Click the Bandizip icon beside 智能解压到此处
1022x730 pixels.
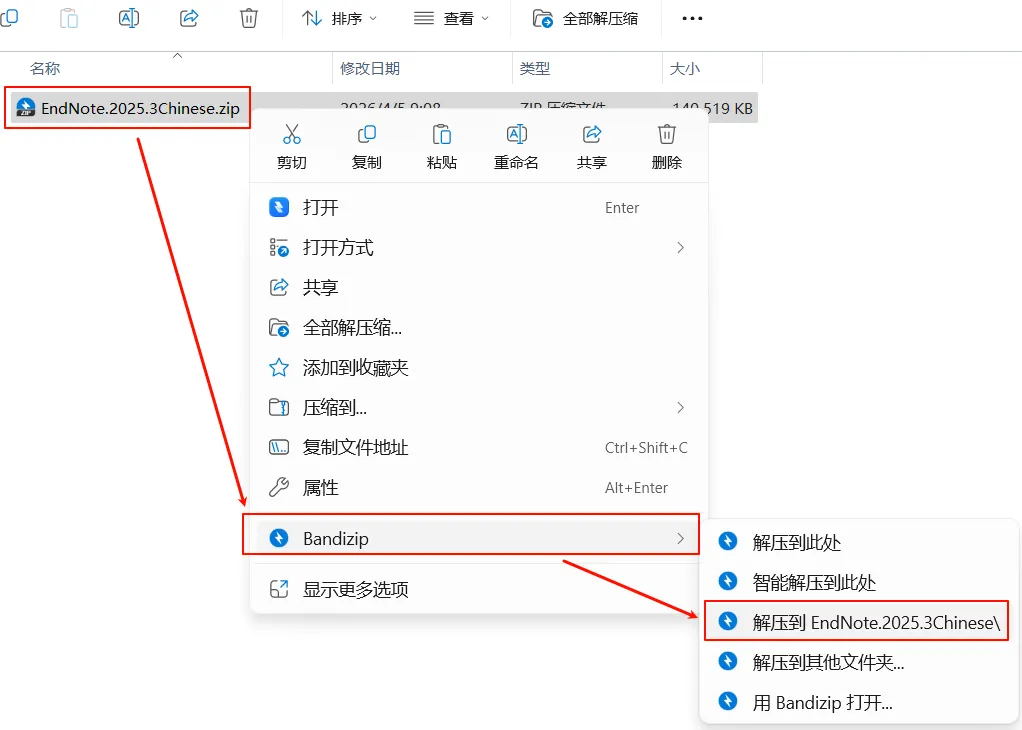pos(727,581)
